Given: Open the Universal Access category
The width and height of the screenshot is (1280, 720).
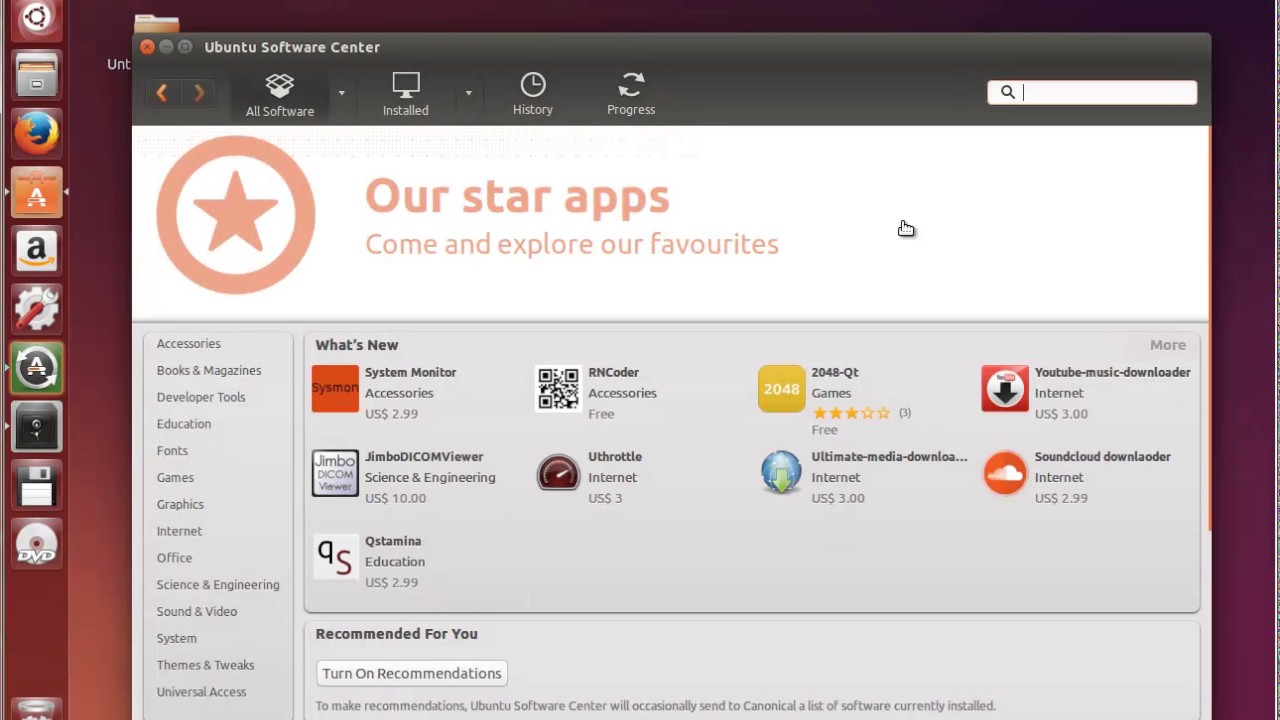Looking at the screenshot, I should click(x=201, y=692).
